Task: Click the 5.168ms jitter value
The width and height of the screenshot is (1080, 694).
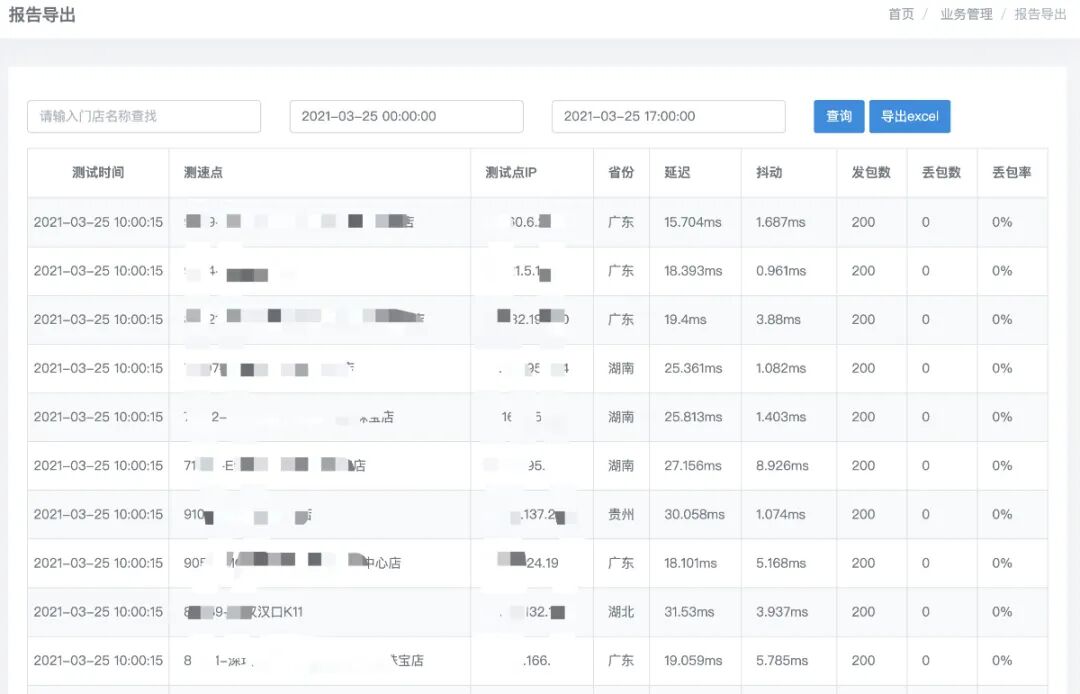Action: [x=781, y=563]
